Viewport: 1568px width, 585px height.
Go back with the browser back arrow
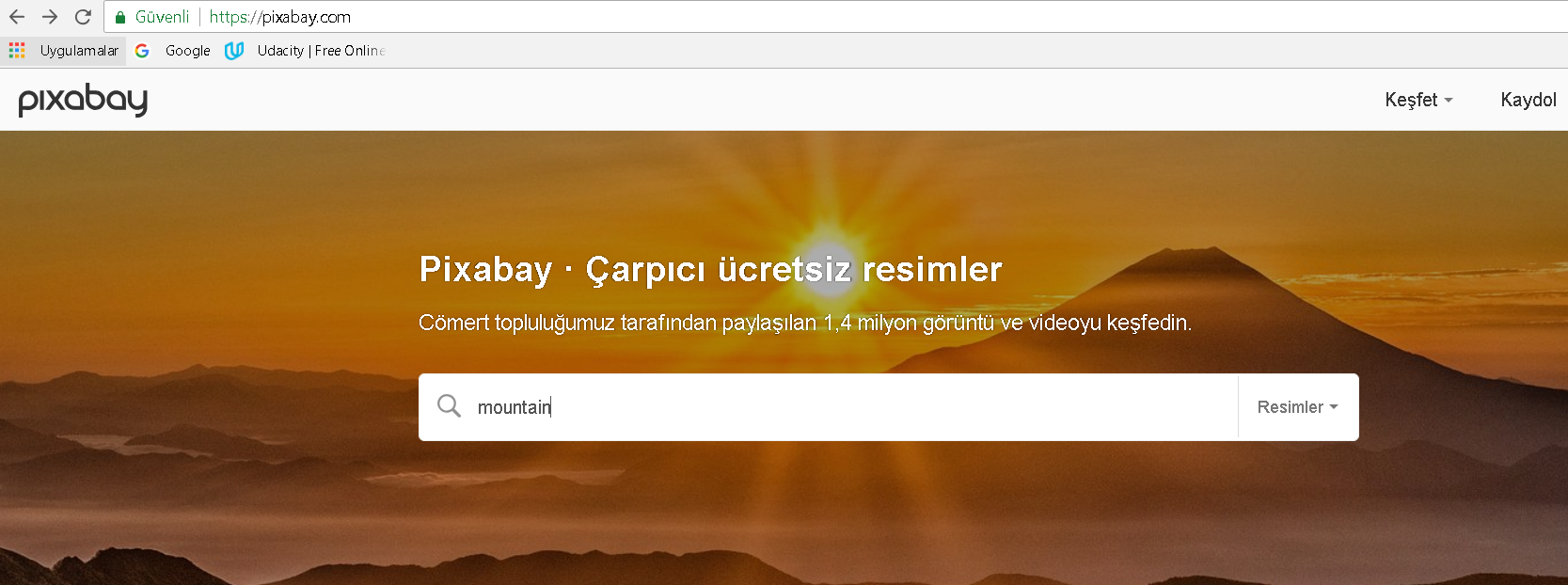pos(17,17)
